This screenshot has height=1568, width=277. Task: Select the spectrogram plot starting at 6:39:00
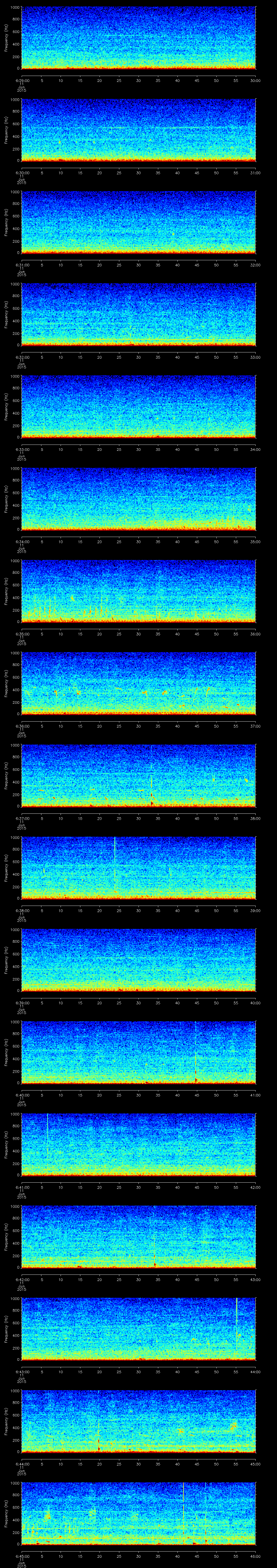click(x=138, y=960)
